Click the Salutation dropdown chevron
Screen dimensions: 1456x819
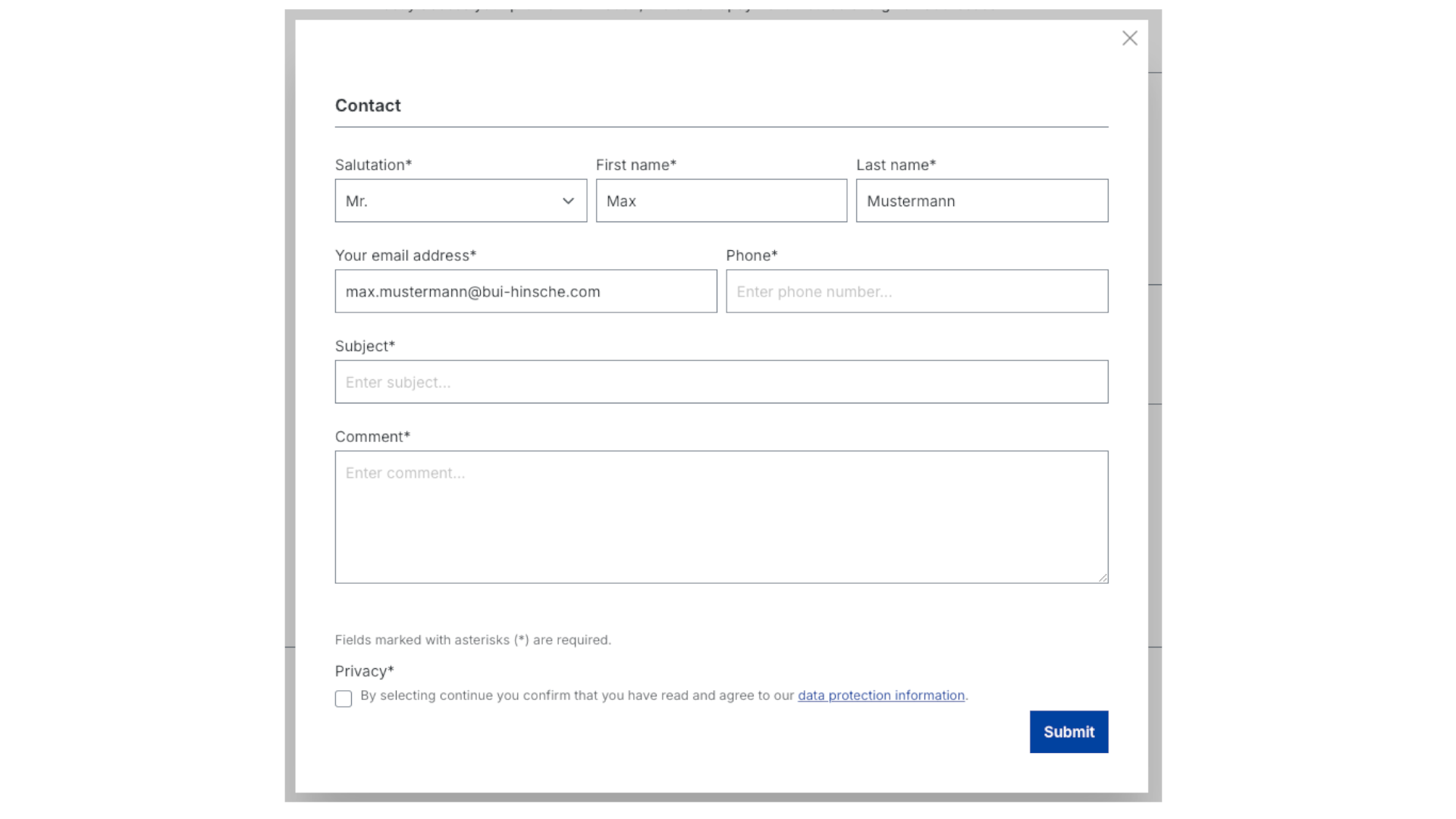coord(567,200)
